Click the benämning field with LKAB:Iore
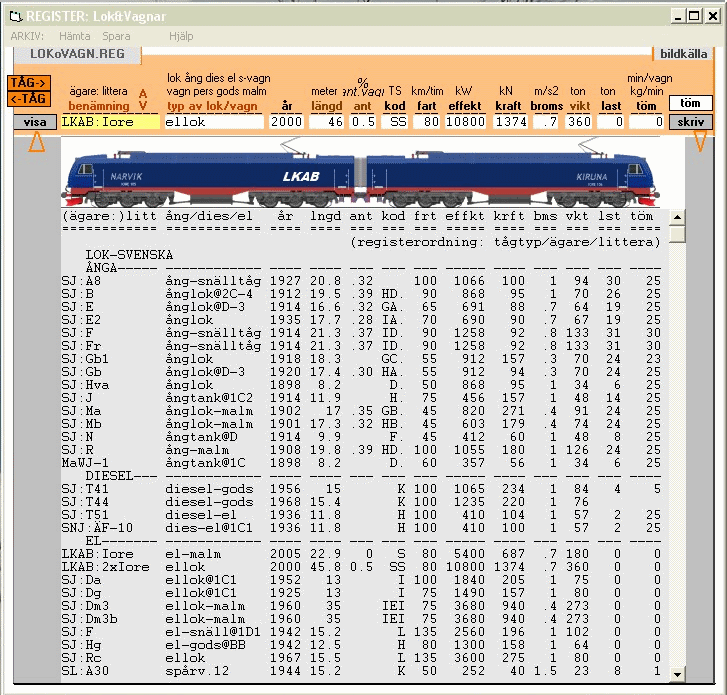Screen dimensions: 727x695 click(110, 122)
